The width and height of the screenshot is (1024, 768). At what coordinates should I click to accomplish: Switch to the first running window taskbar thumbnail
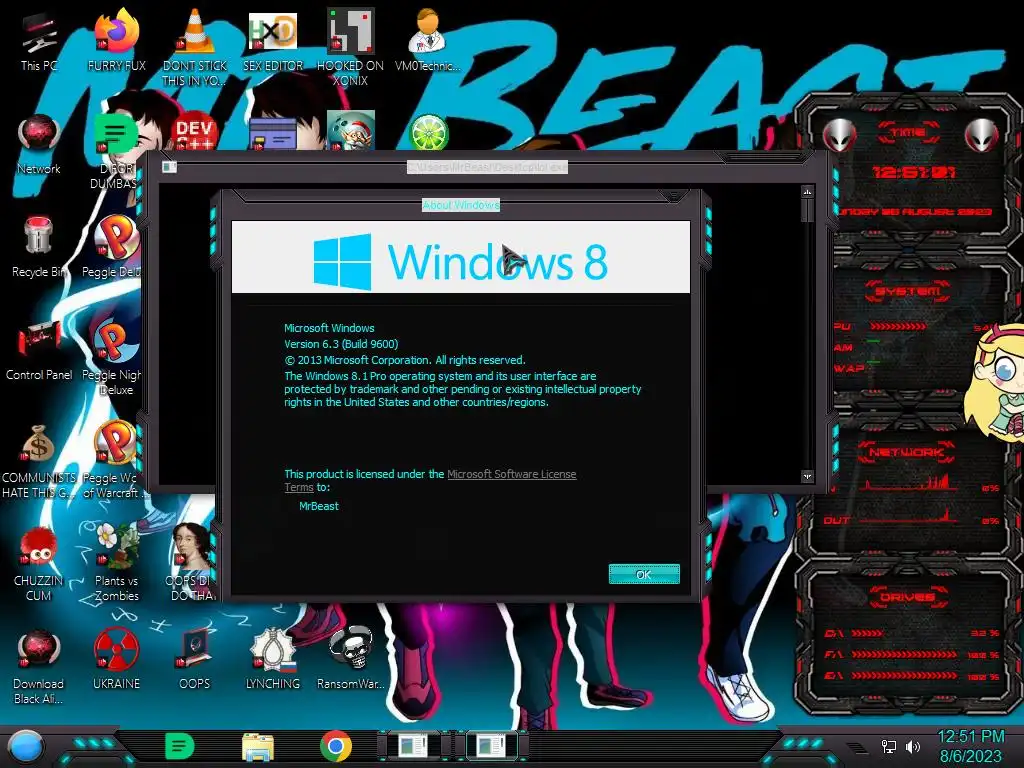[413, 746]
